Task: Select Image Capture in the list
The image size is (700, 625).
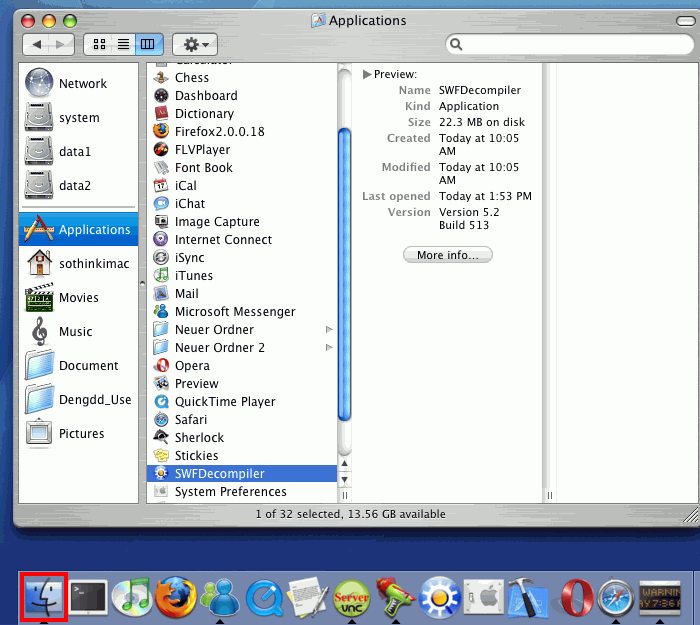Action: click(x=242, y=221)
